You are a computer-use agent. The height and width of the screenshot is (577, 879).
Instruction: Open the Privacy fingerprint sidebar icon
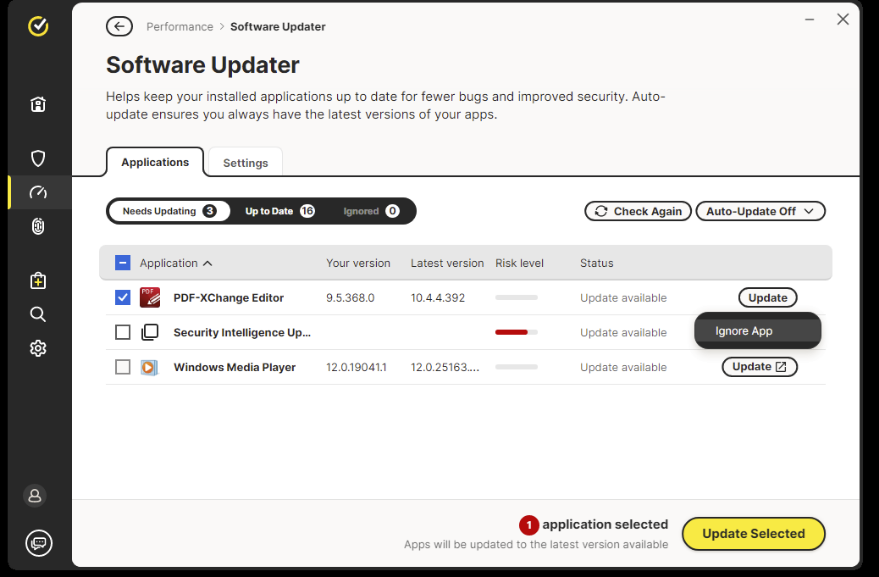(38, 227)
